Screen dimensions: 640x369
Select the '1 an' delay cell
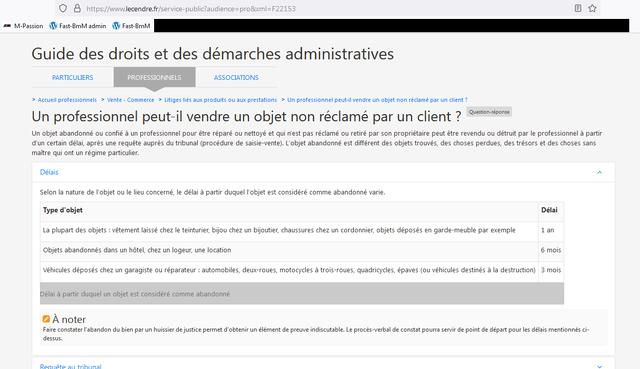pyautogui.click(x=551, y=230)
